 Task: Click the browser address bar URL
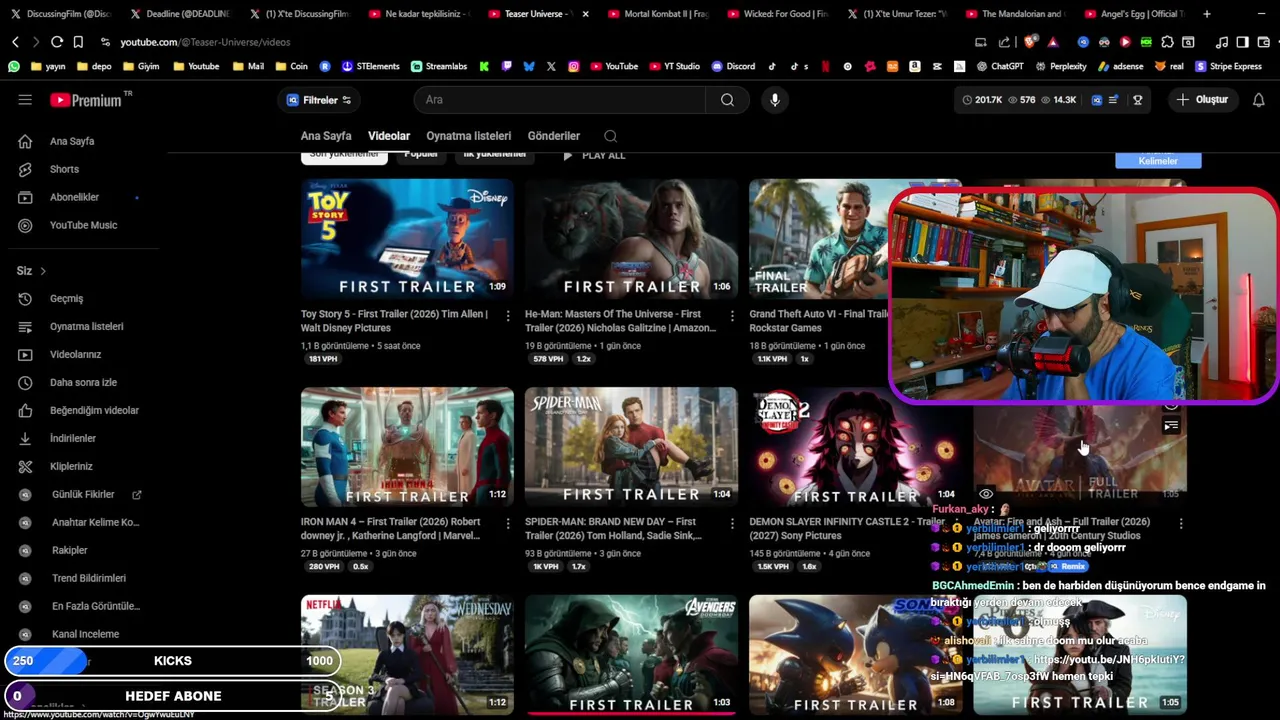[205, 42]
